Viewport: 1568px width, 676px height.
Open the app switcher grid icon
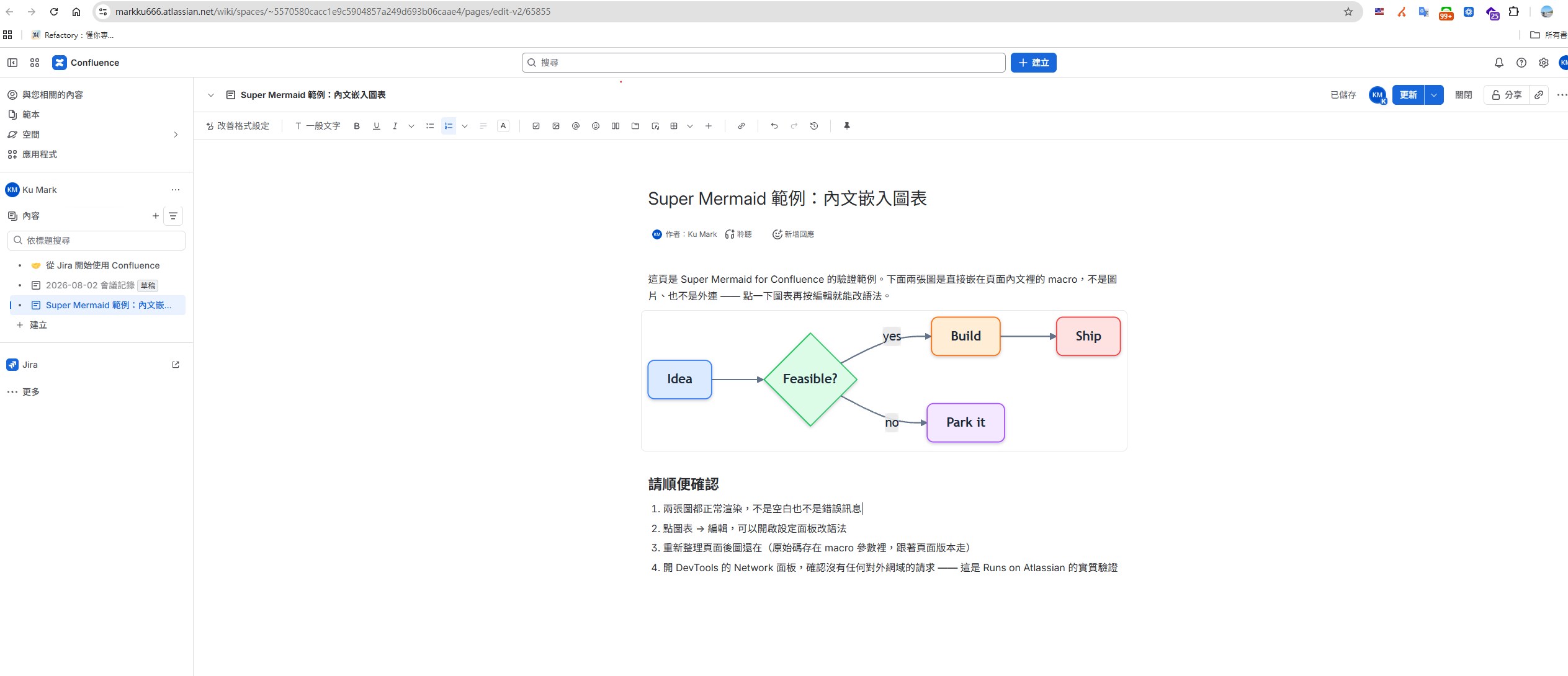pos(35,63)
